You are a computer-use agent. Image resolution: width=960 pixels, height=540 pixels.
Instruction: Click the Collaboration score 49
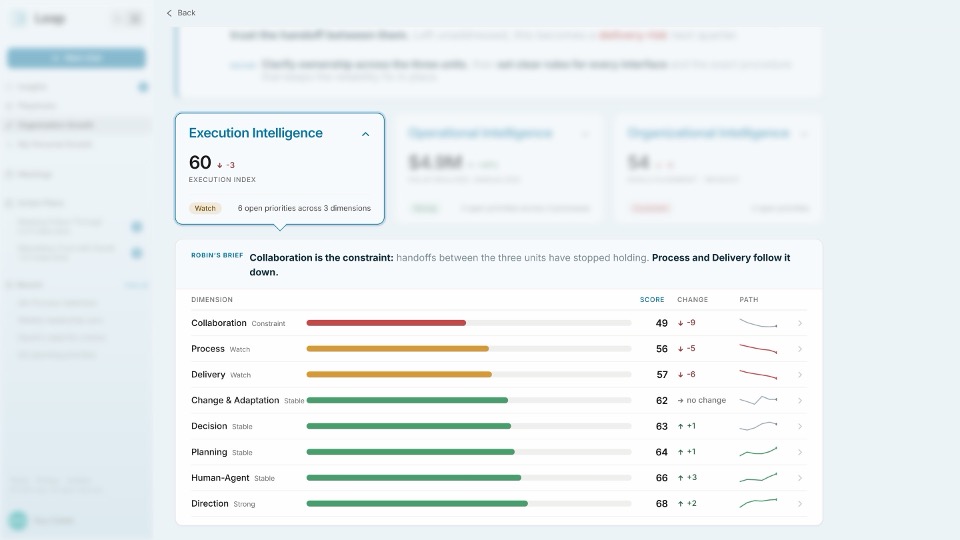[x=661, y=323]
